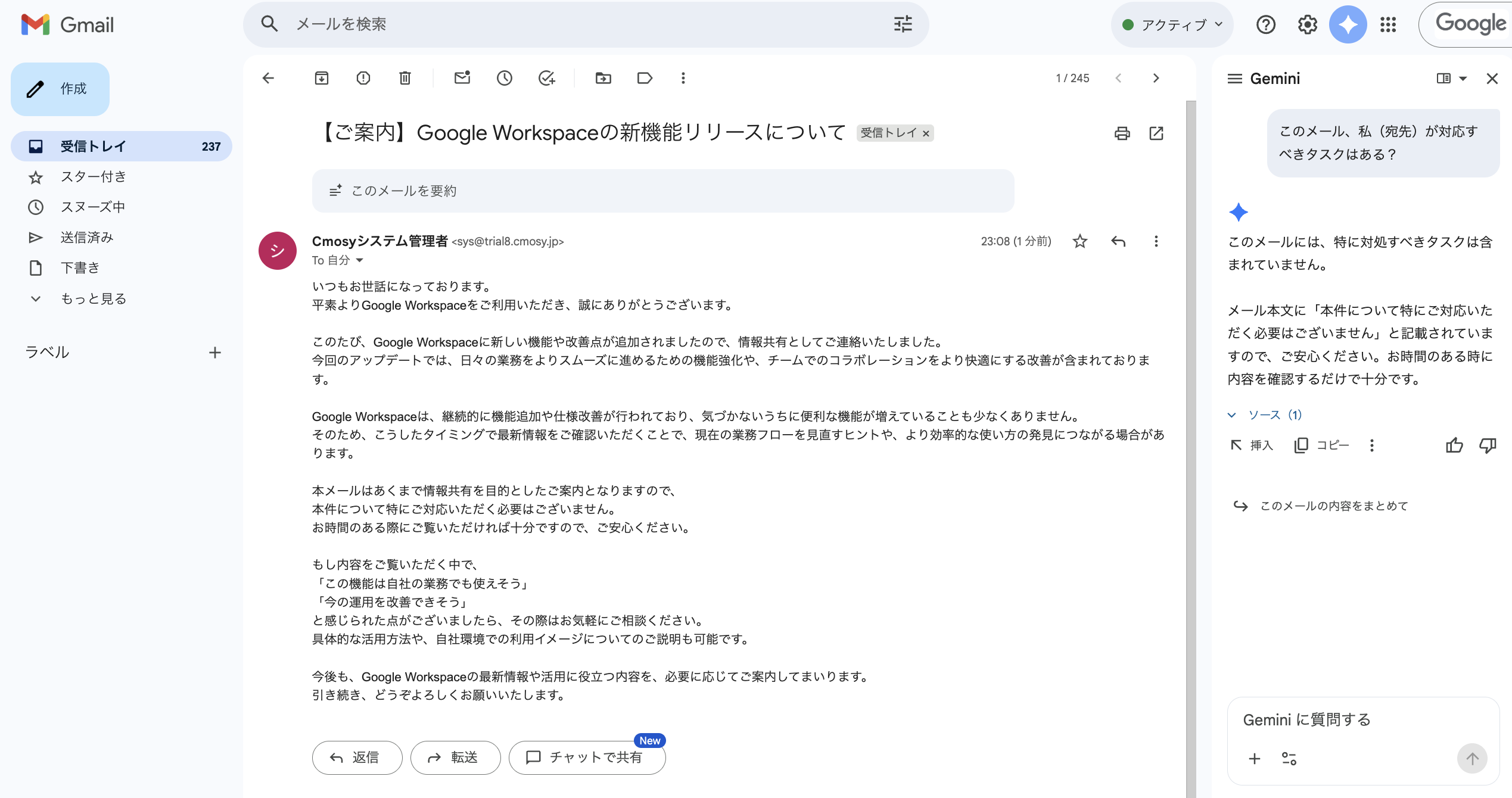Snooze the email using the clock icon
1512x798 pixels.
[504, 78]
